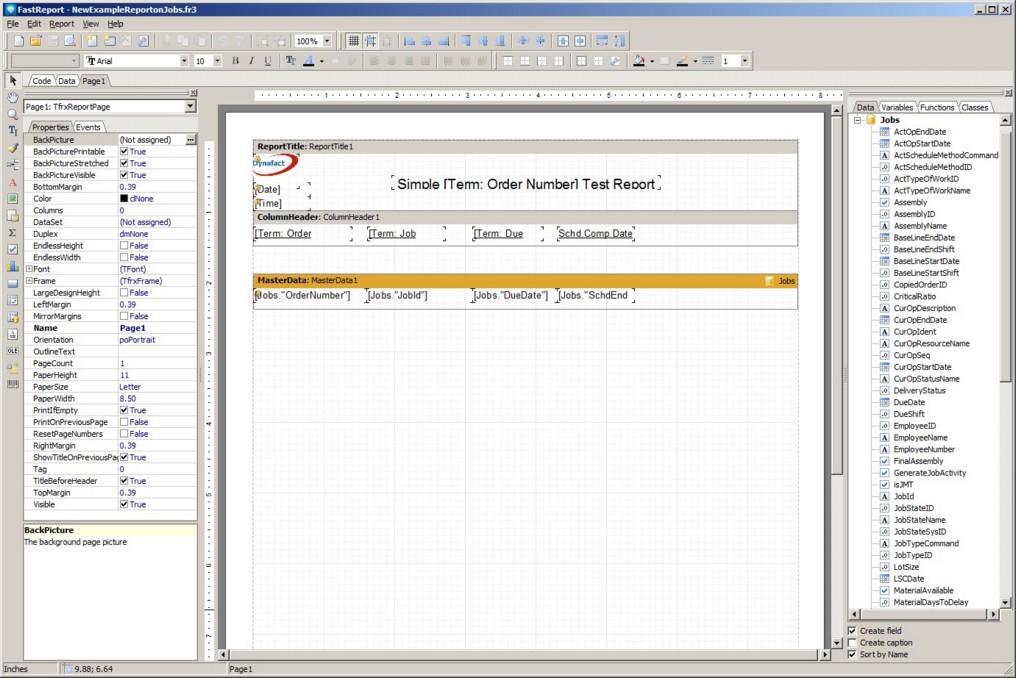Screen dimensions: 1016x678
Task: Select the OLE object tool
Action: [13, 351]
